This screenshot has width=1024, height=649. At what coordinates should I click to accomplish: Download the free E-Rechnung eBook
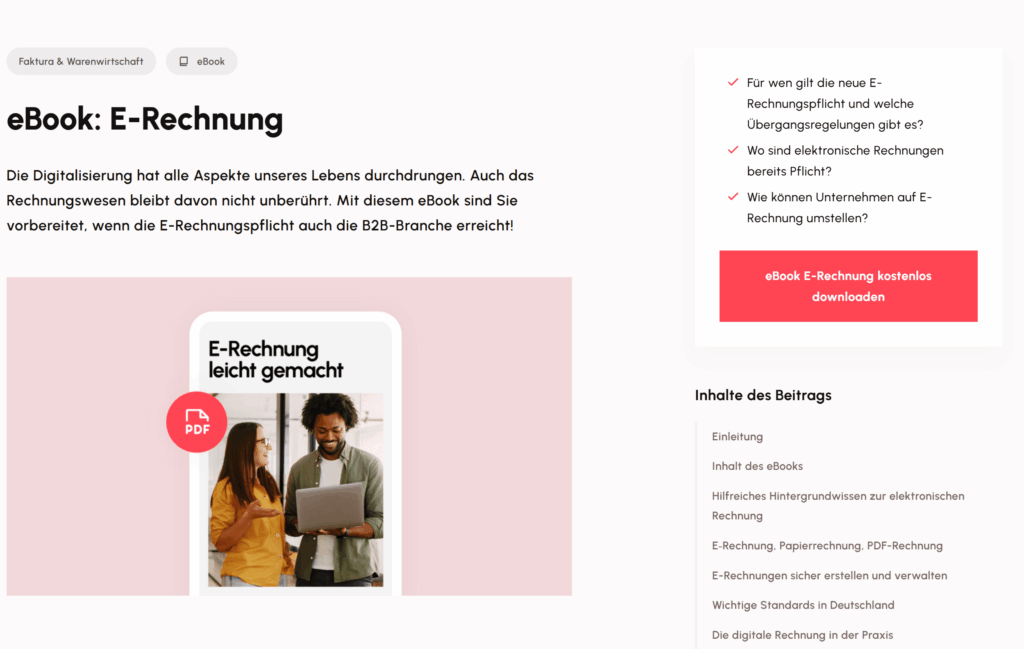coord(848,286)
